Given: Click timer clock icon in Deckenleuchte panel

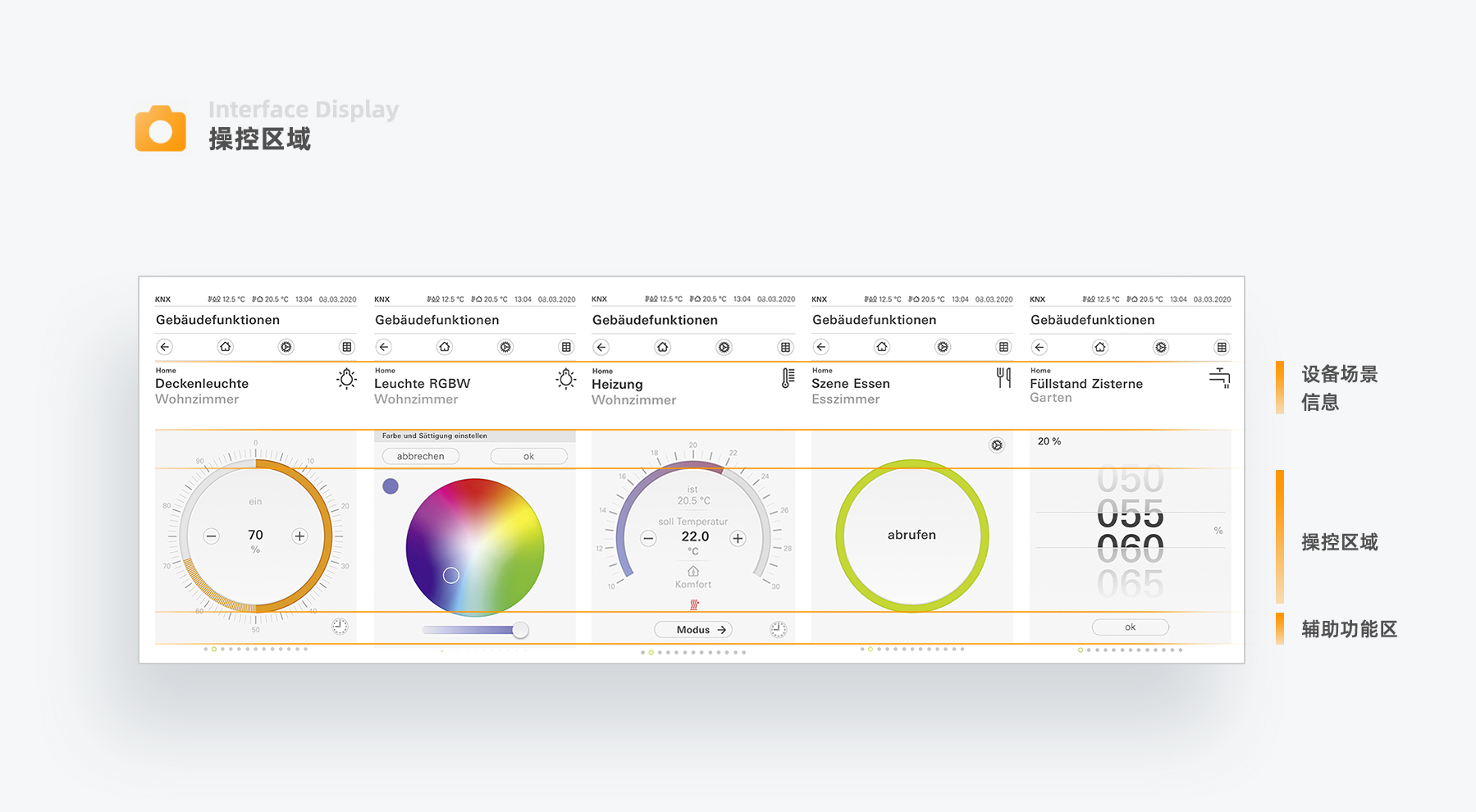Looking at the screenshot, I should pyautogui.click(x=340, y=627).
